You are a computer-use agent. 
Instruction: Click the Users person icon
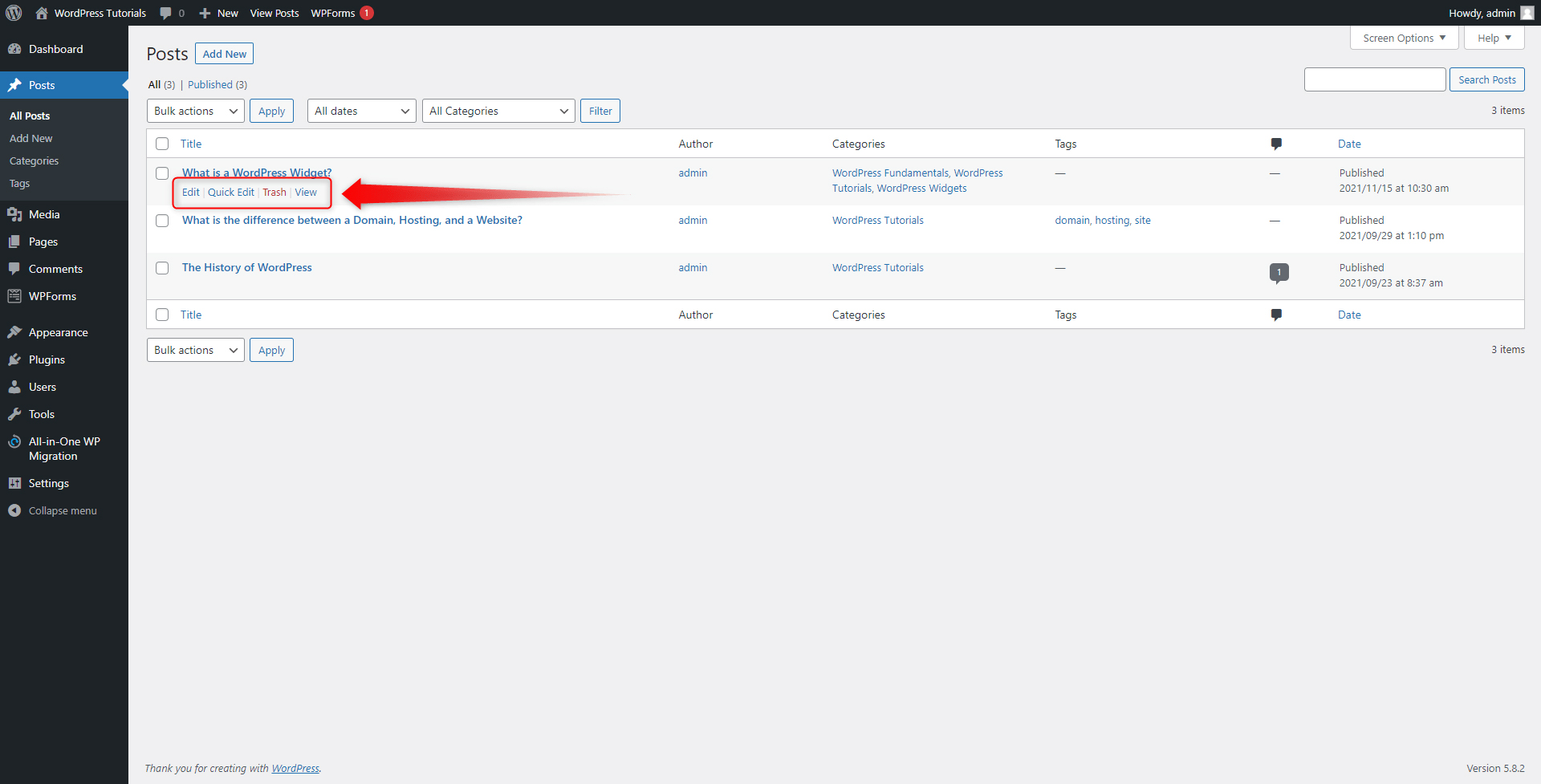click(x=14, y=387)
